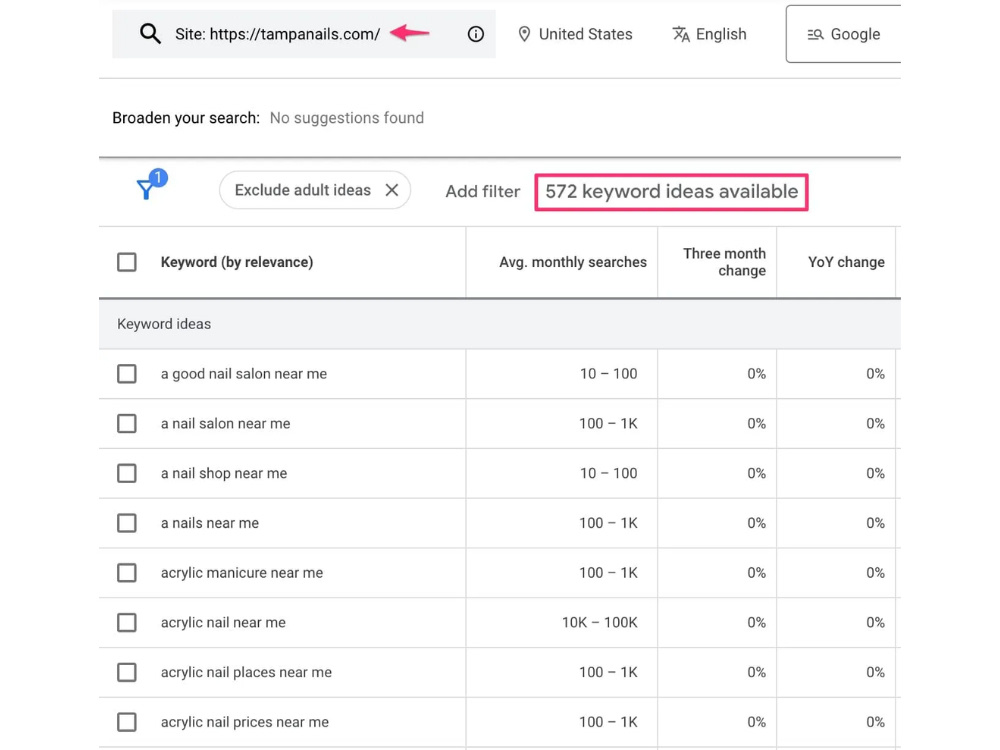
Task: Click keyword text 'acrylic manicure near me'
Action: (x=242, y=573)
